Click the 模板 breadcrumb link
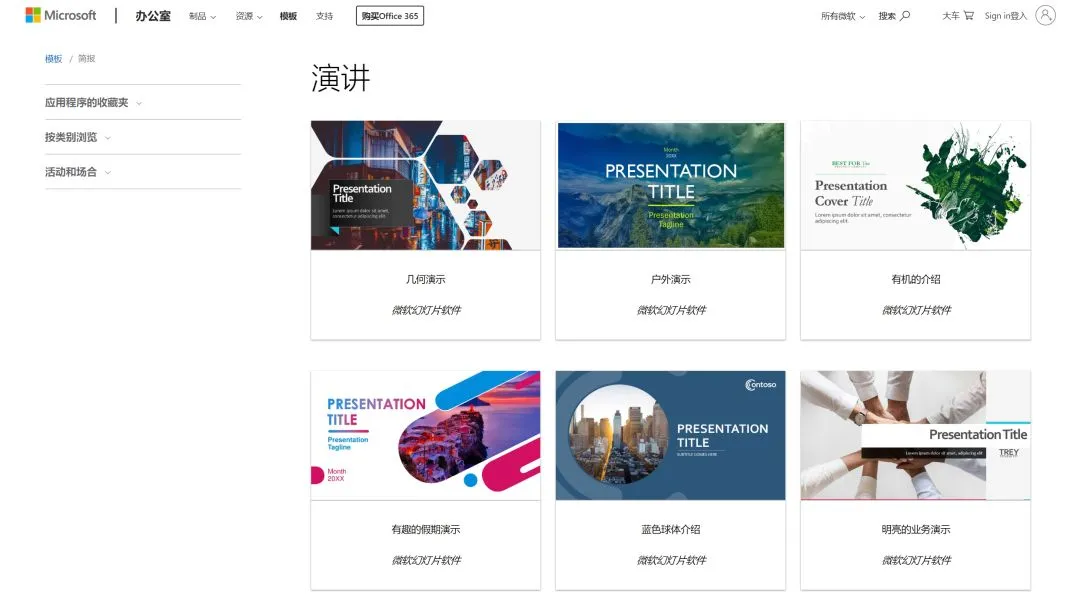 tap(54, 59)
